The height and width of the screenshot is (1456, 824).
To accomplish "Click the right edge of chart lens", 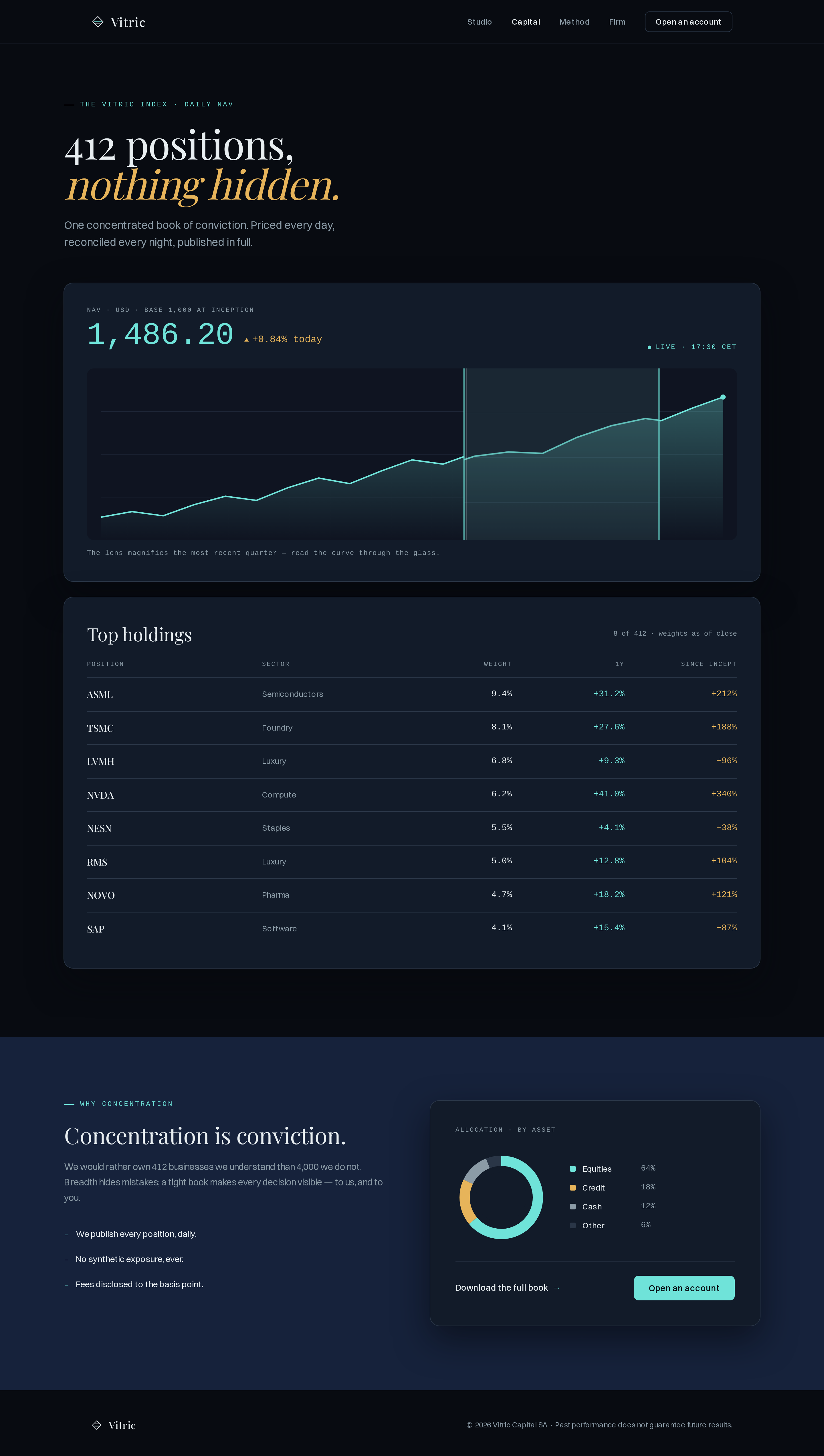I will [x=659, y=454].
